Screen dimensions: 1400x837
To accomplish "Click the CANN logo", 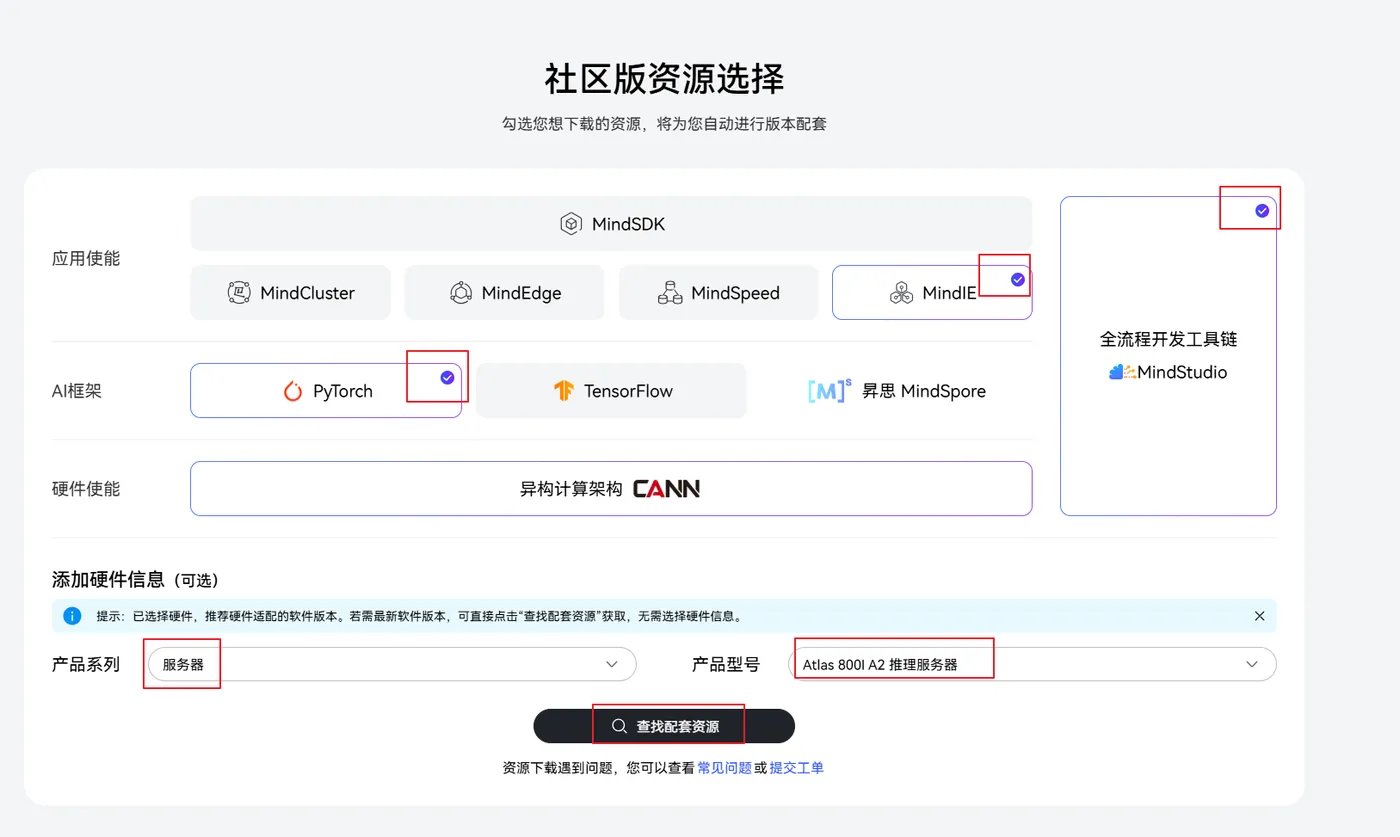I will pyautogui.click(x=666, y=489).
